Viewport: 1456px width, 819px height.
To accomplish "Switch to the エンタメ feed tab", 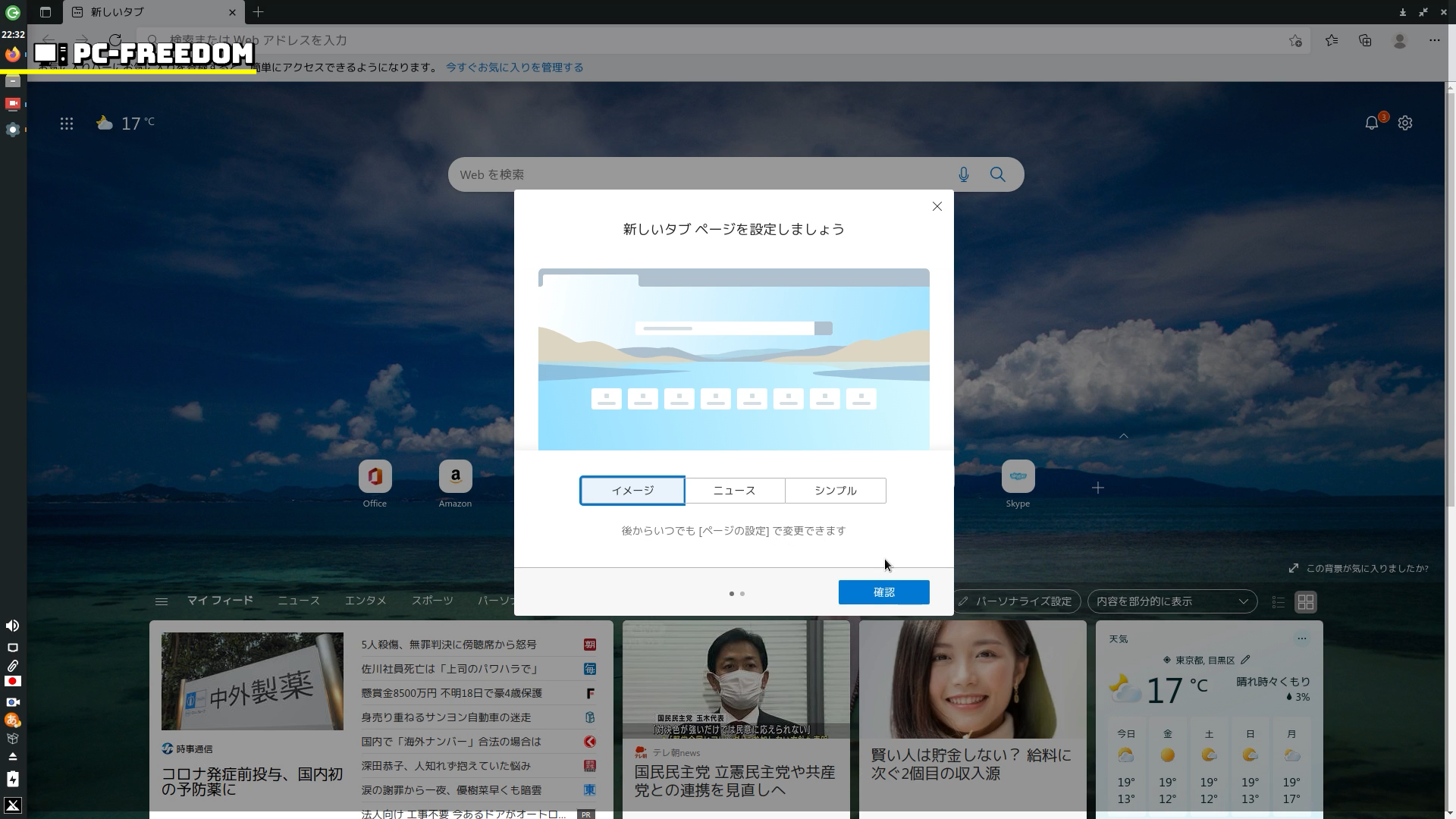I will click(366, 601).
